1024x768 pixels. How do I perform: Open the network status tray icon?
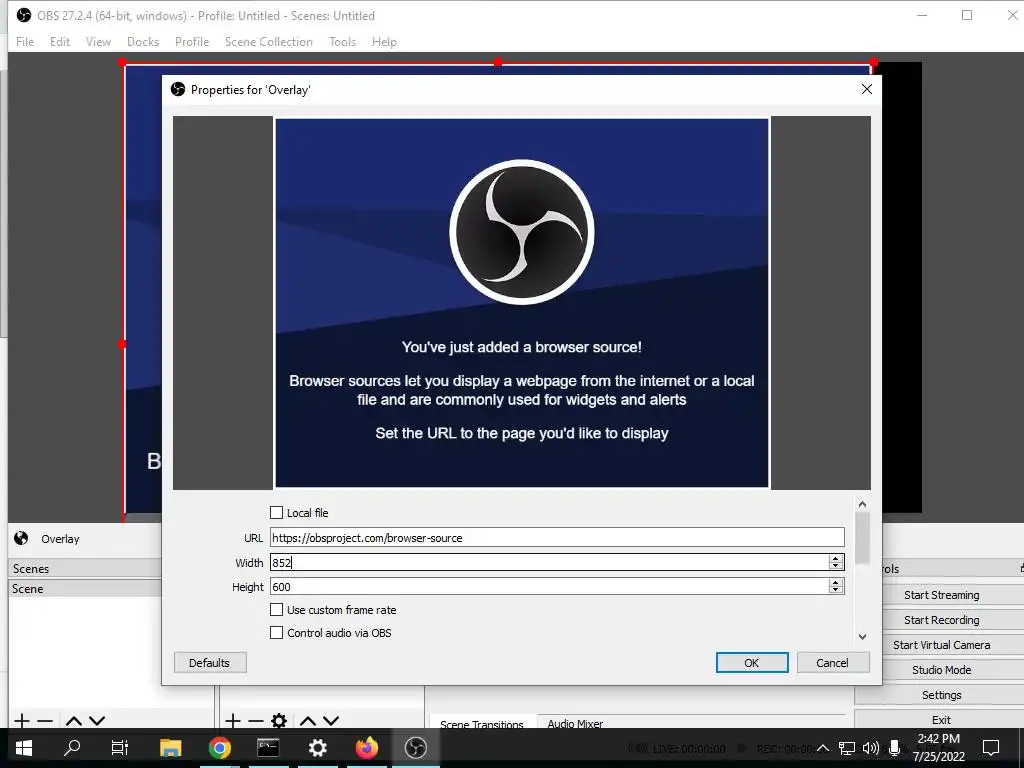[x=847, y=748]
